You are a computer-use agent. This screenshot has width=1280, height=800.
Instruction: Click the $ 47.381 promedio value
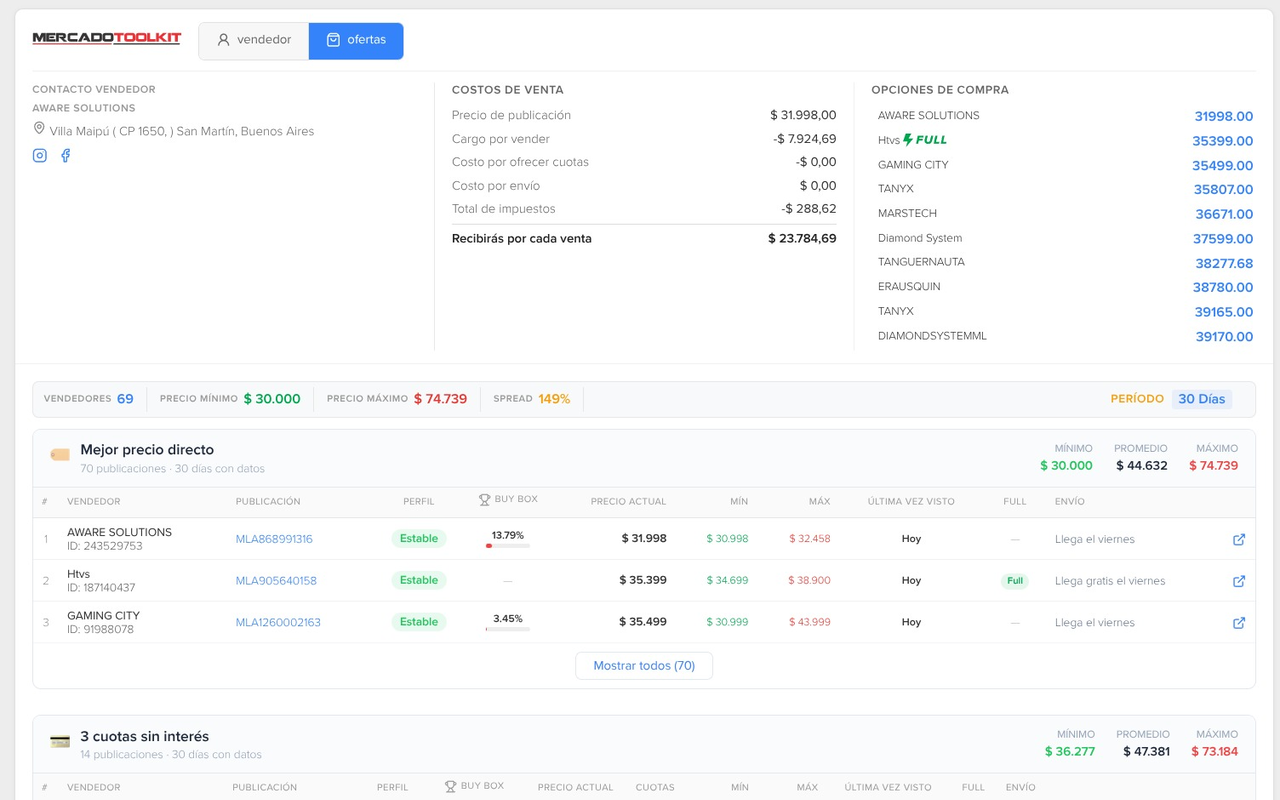[1146, 752]
